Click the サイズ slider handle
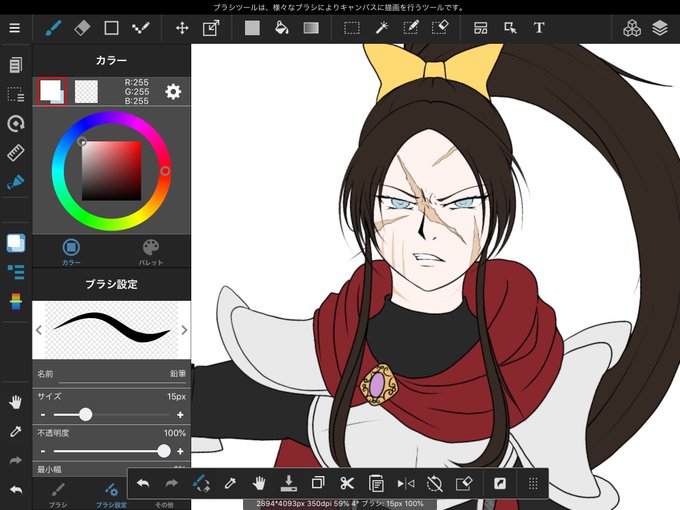 coord(86,415)
